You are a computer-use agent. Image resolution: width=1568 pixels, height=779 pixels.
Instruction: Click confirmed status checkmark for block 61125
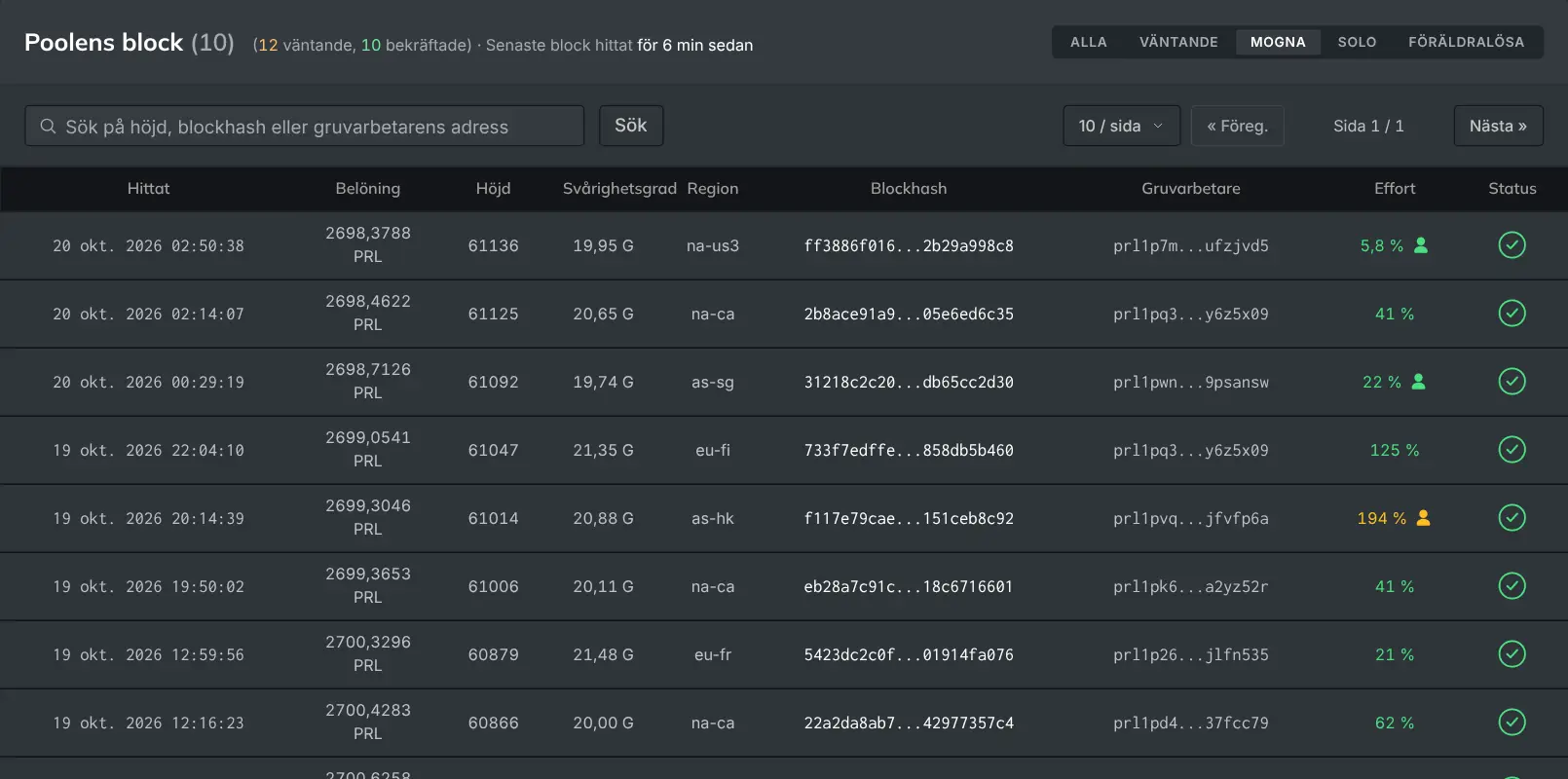[x=1512, y=314]
